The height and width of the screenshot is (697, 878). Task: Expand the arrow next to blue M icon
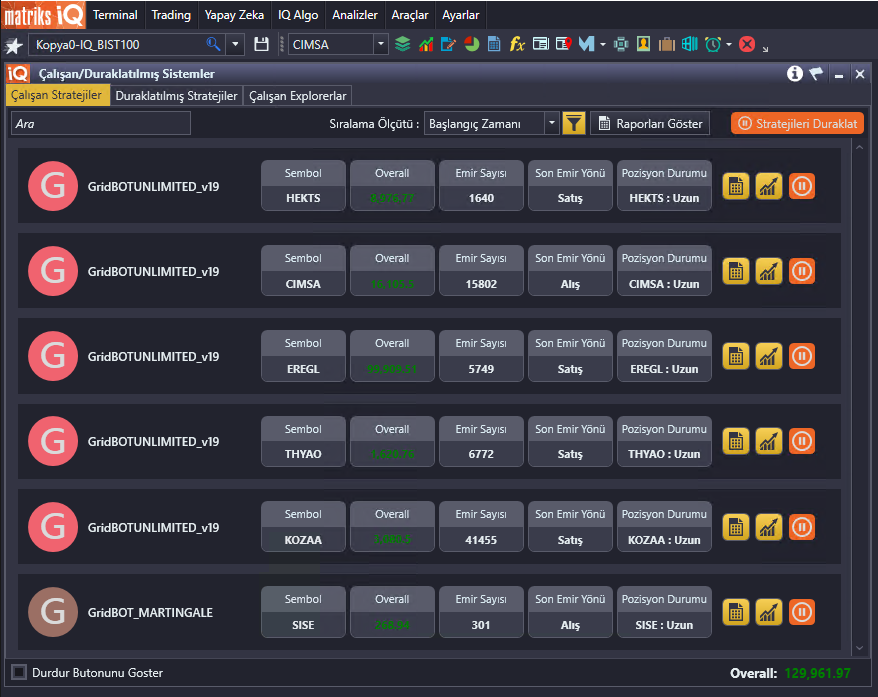pyautogui.click(x=603, y=44)
